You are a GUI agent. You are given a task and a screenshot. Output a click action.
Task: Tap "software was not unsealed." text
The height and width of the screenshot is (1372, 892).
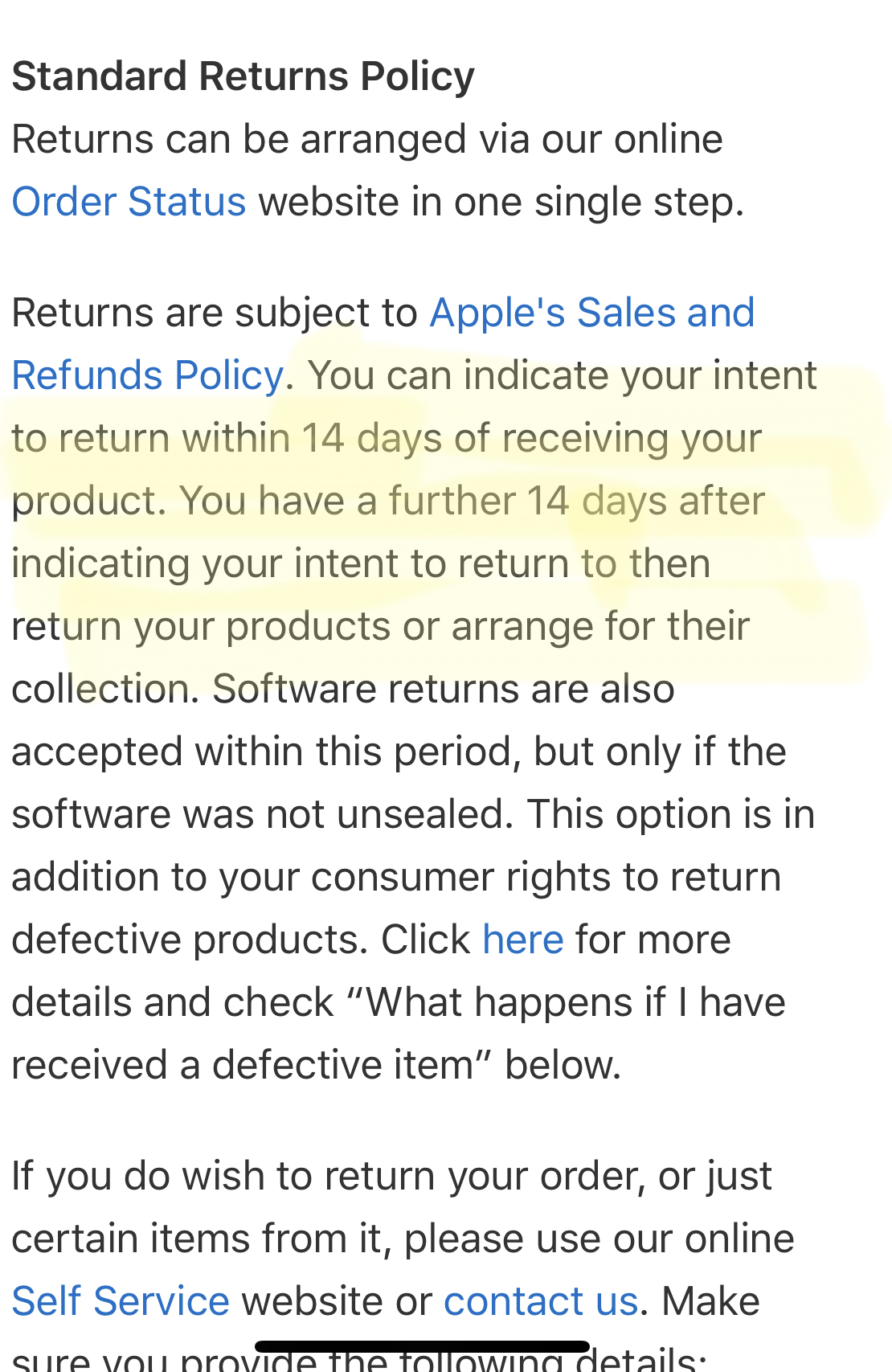pyautogui.click(x=262, y=814)
